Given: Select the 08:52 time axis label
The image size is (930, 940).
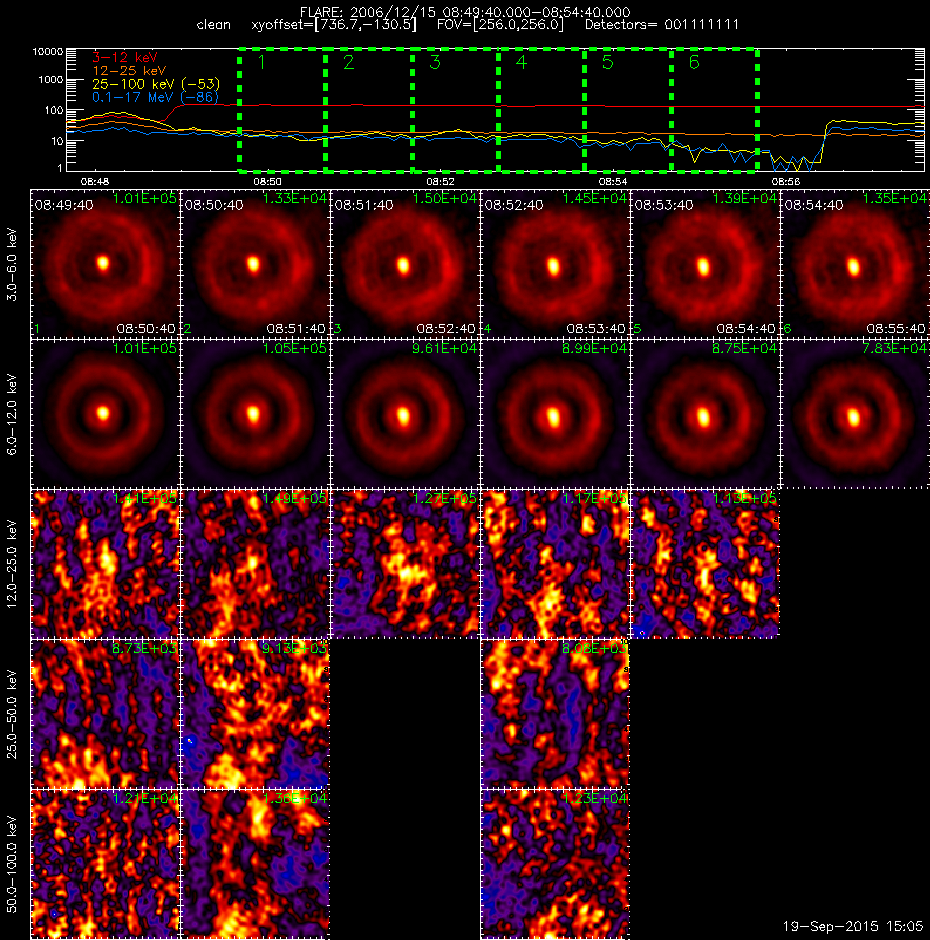Looking at the screenshot, I should [440, 181].
